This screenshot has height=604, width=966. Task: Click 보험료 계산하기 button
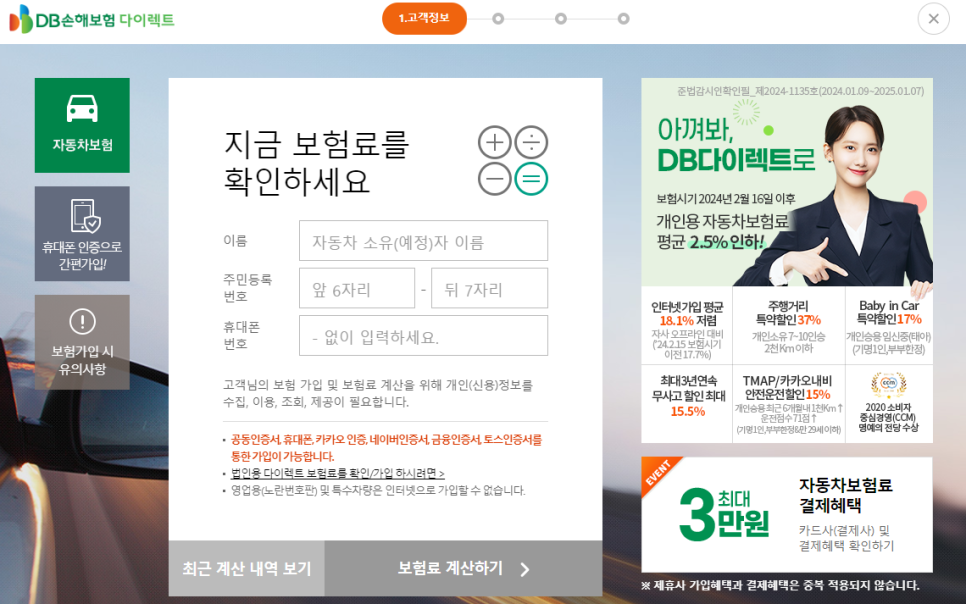463,568
